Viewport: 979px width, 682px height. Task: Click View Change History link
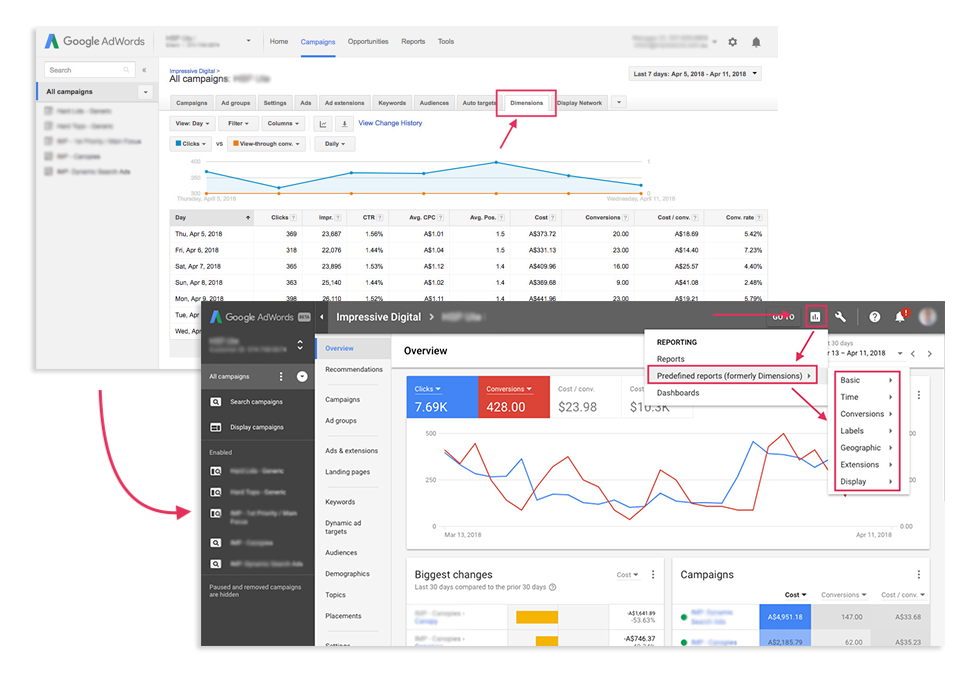pyautogui.click(x=390, y=123)
